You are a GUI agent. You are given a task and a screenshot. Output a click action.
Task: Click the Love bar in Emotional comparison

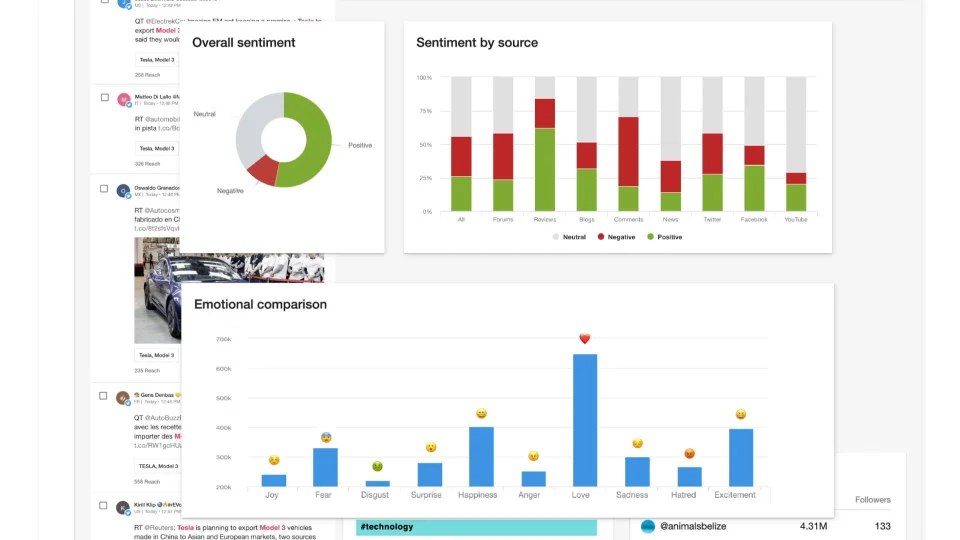(x=585, y=420)
